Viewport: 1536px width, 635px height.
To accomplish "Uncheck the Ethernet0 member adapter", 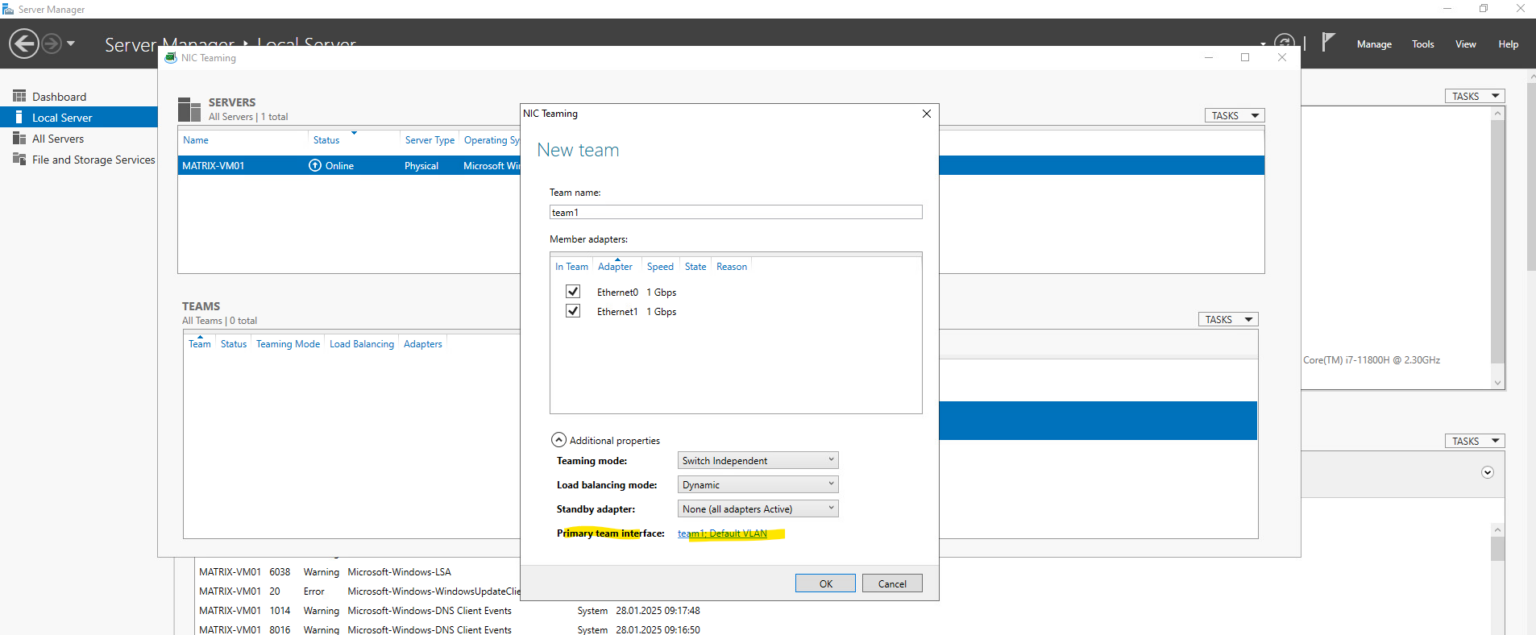I will (x=573, y=291).
